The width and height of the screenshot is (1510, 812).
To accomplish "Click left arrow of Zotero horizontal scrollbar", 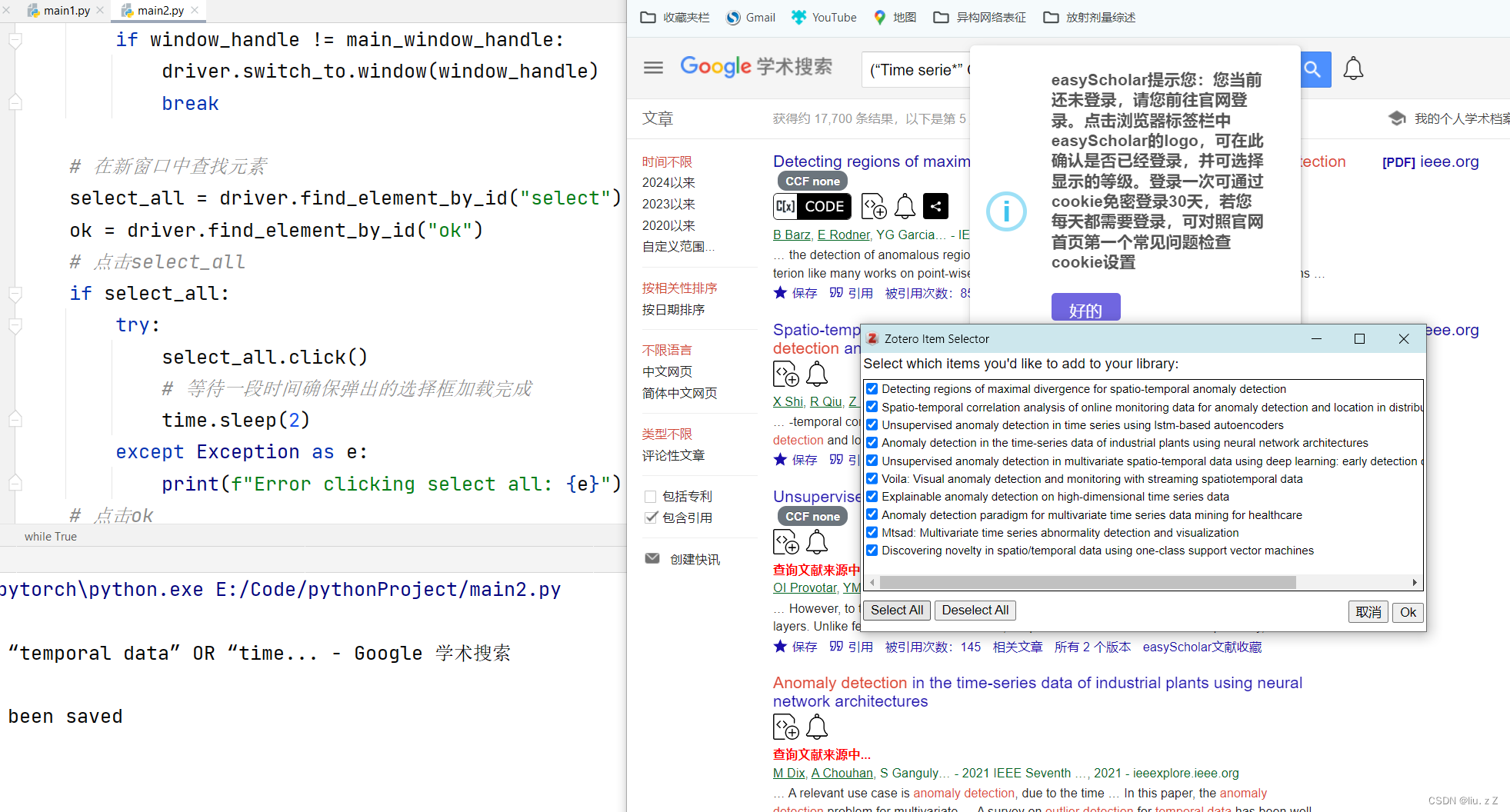I will (872, 582).
